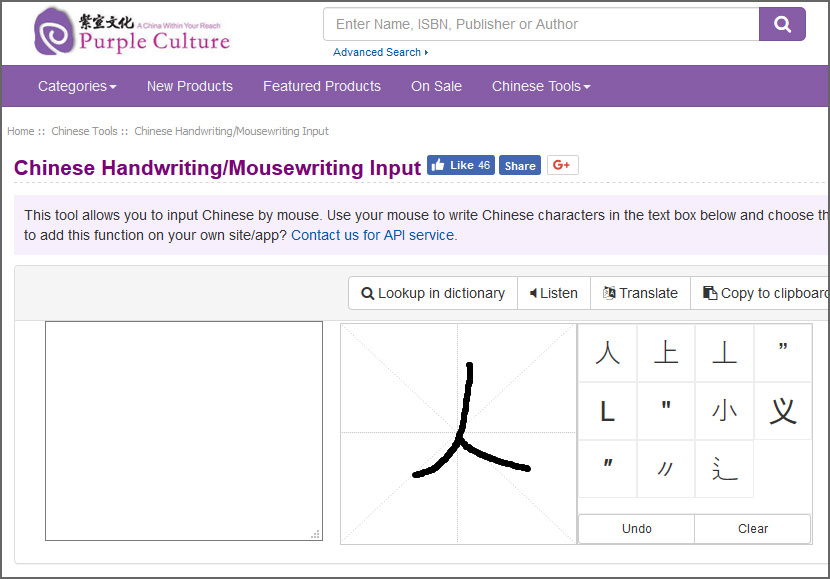Screen dimensions: 830x579
Task: Expand the Advanced Search link
Action: 380,52
